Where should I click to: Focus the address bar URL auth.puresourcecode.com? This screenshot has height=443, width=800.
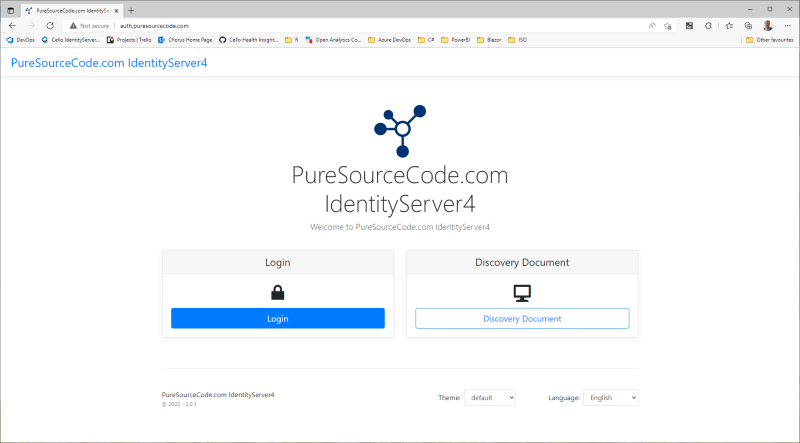[154, 26]
